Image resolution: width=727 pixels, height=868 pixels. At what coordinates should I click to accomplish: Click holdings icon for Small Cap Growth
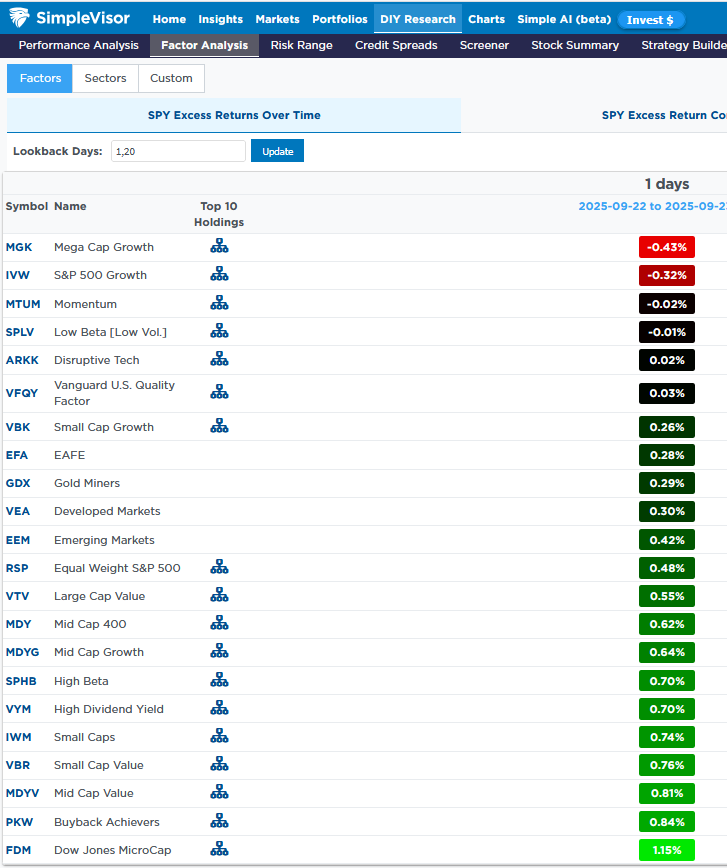(x=219, y=426)
